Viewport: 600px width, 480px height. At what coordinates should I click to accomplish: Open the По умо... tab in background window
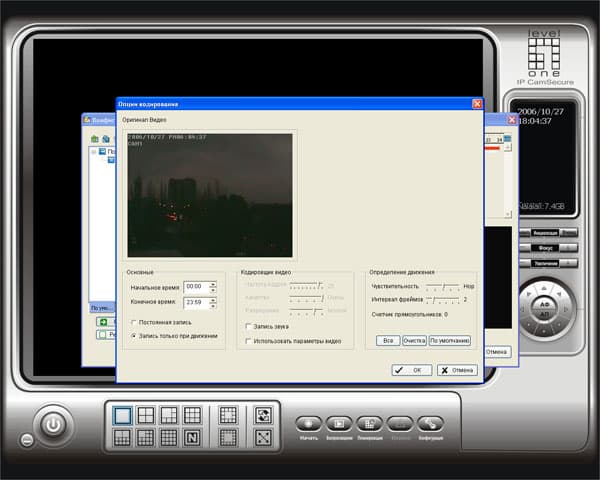[x=101, y=308]
